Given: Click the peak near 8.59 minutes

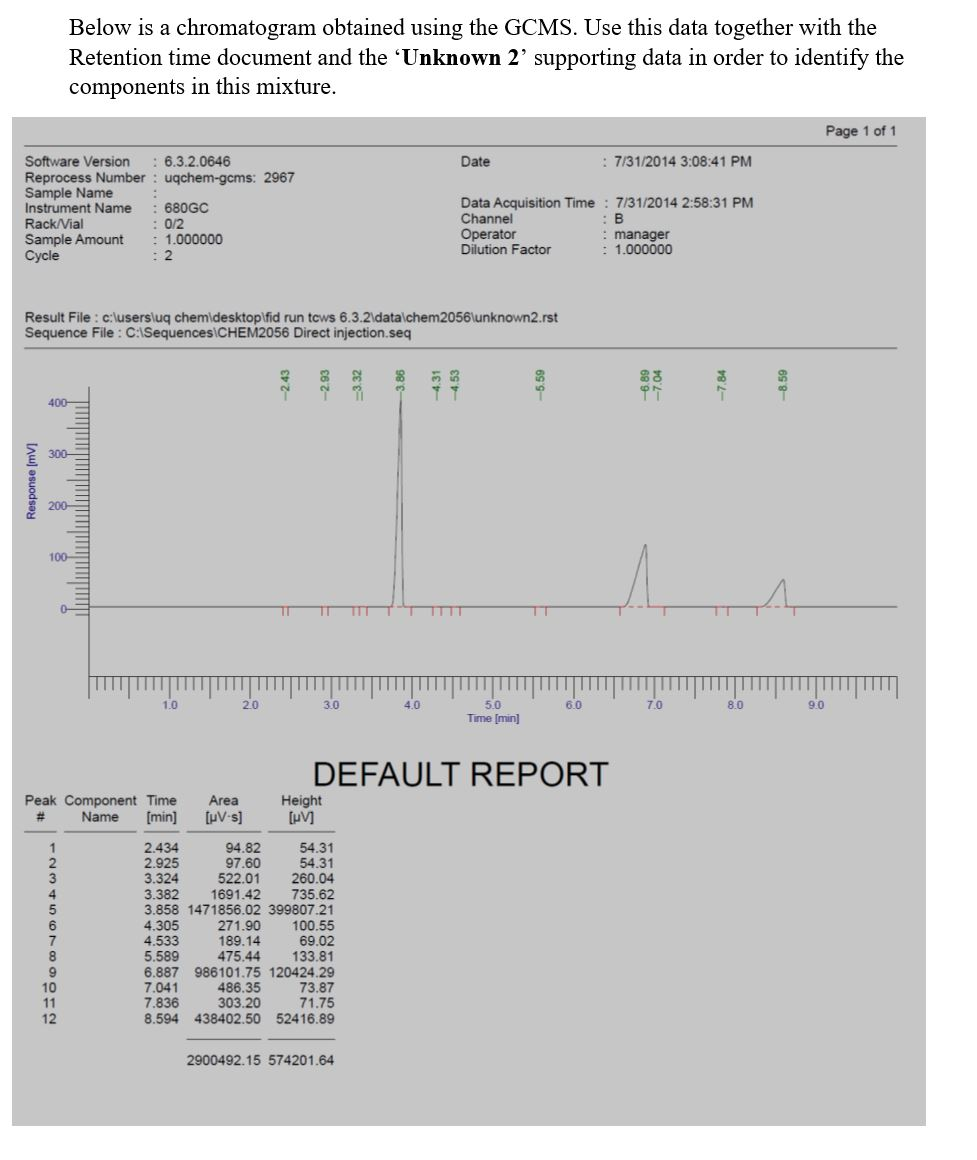Looking at the screenshot, I should [777, 593].
